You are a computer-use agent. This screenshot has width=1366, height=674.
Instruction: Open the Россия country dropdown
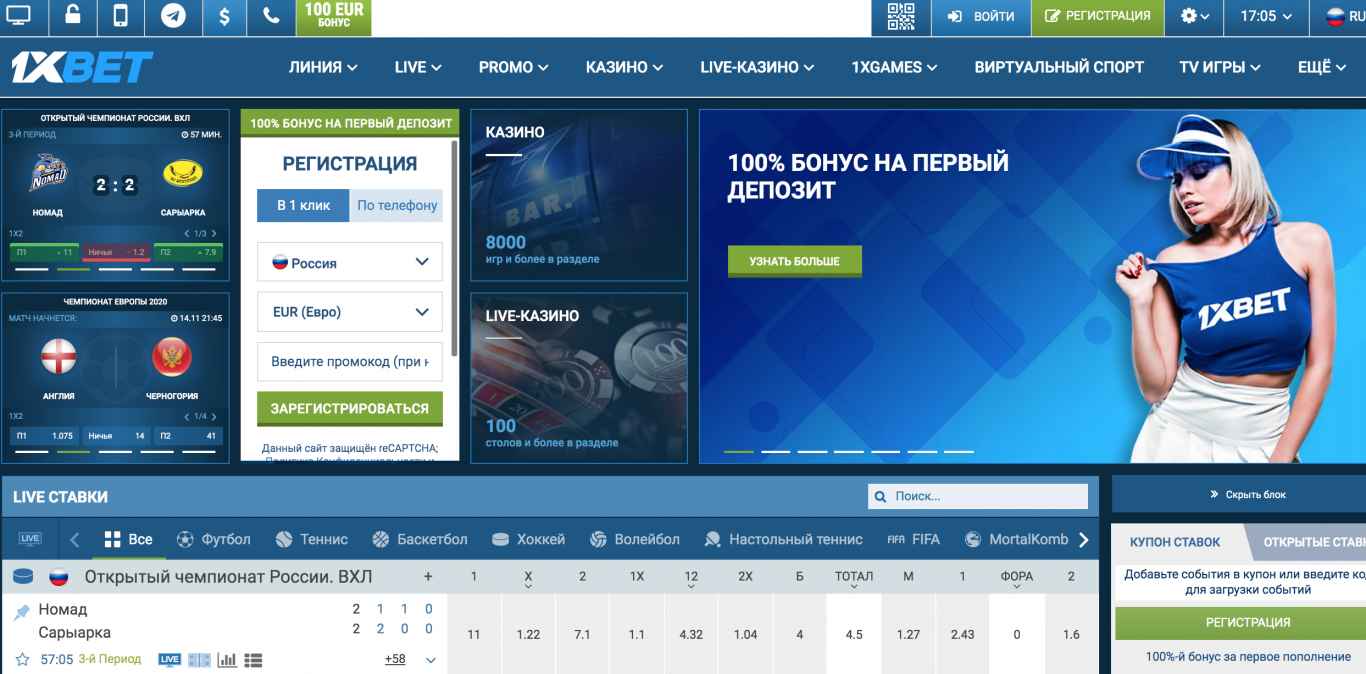click(x=350, y=262)
